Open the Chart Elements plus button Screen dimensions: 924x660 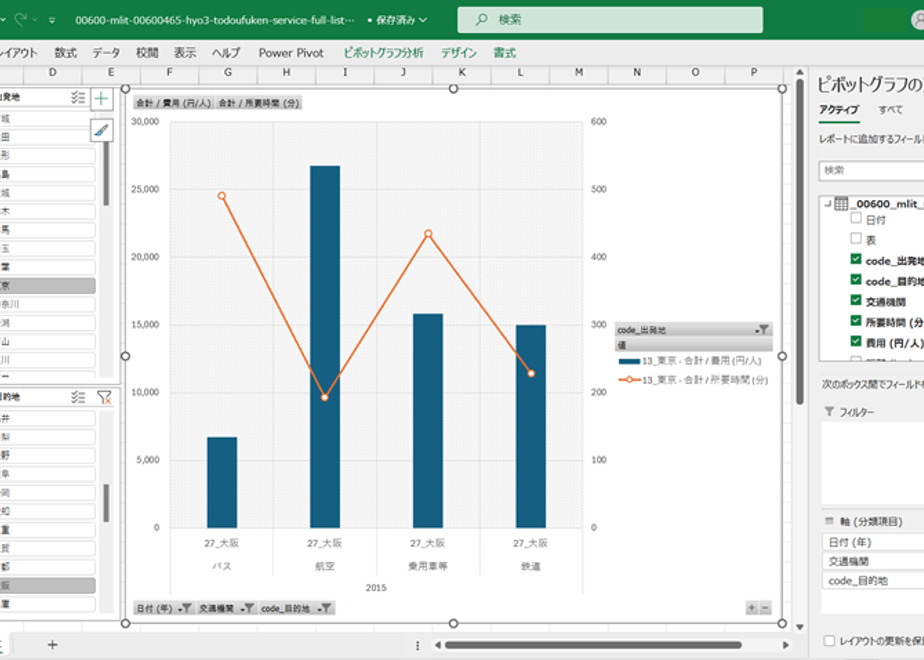(101, 98)
